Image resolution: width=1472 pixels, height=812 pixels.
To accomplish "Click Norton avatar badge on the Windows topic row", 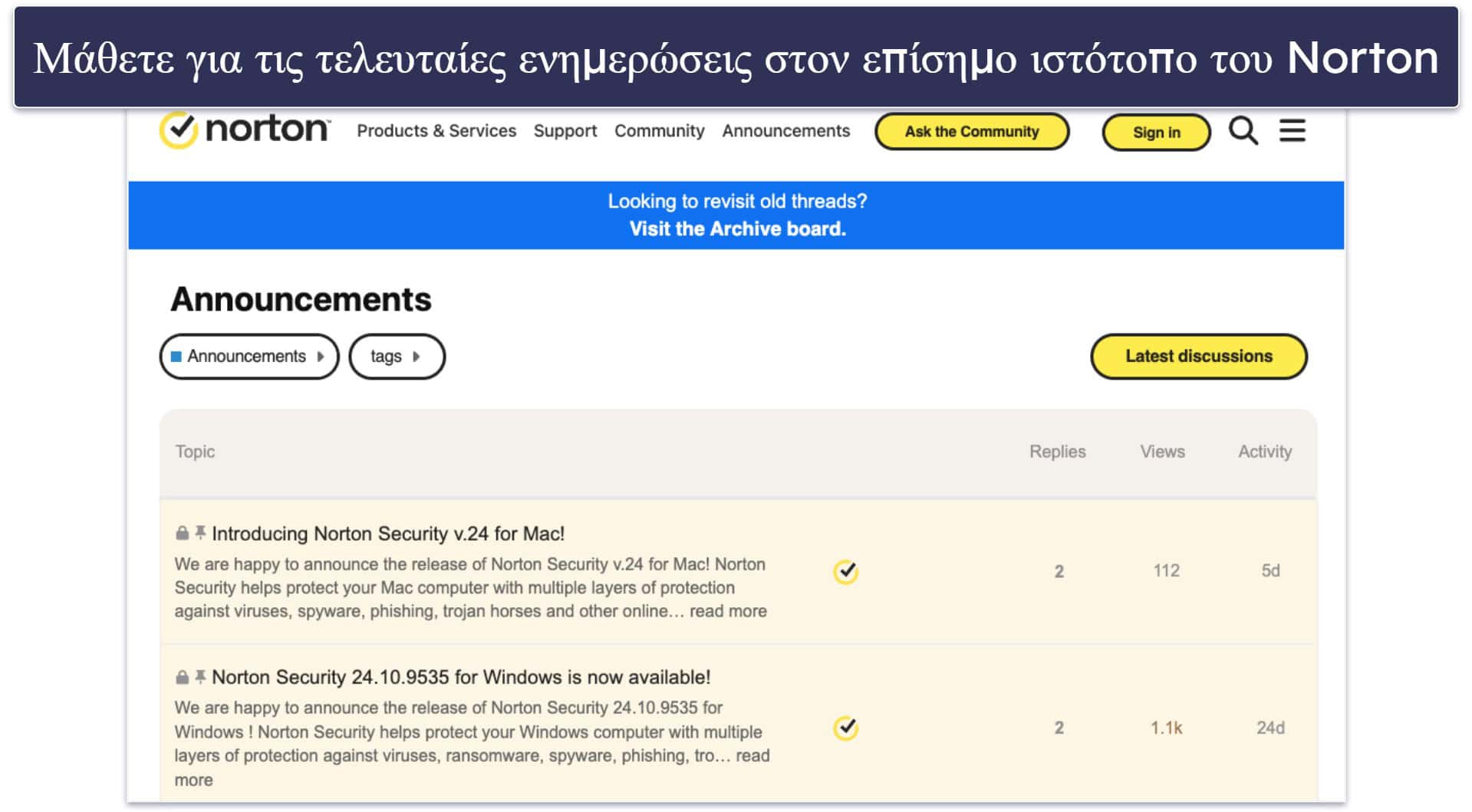I will [x=845, y=728].
